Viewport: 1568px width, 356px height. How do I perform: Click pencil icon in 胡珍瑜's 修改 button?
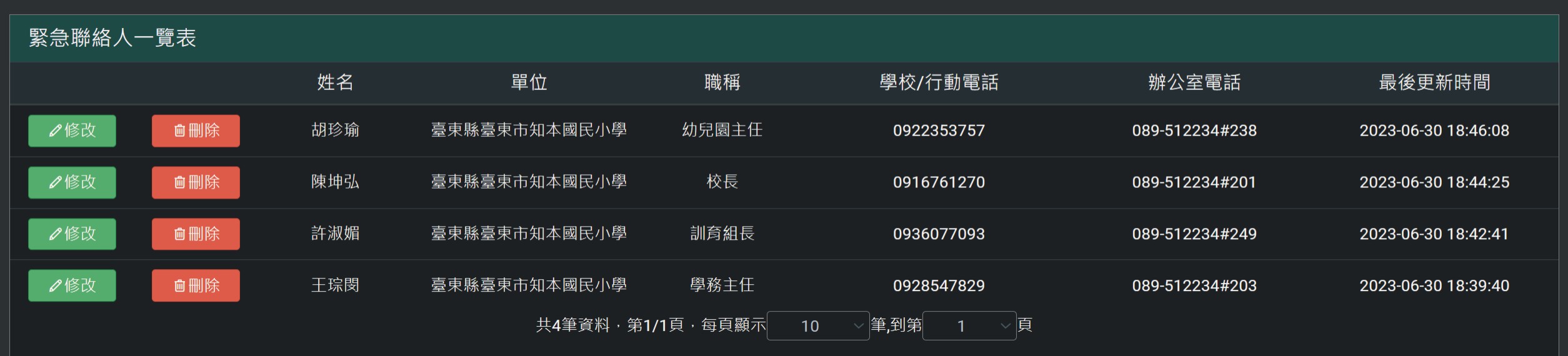[x=56, y=131]
